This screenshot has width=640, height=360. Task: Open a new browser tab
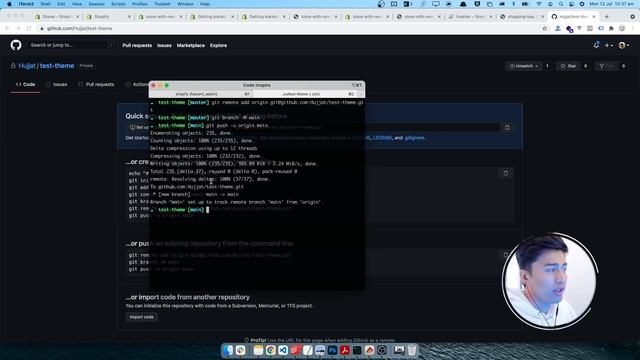tap(607, 17)
